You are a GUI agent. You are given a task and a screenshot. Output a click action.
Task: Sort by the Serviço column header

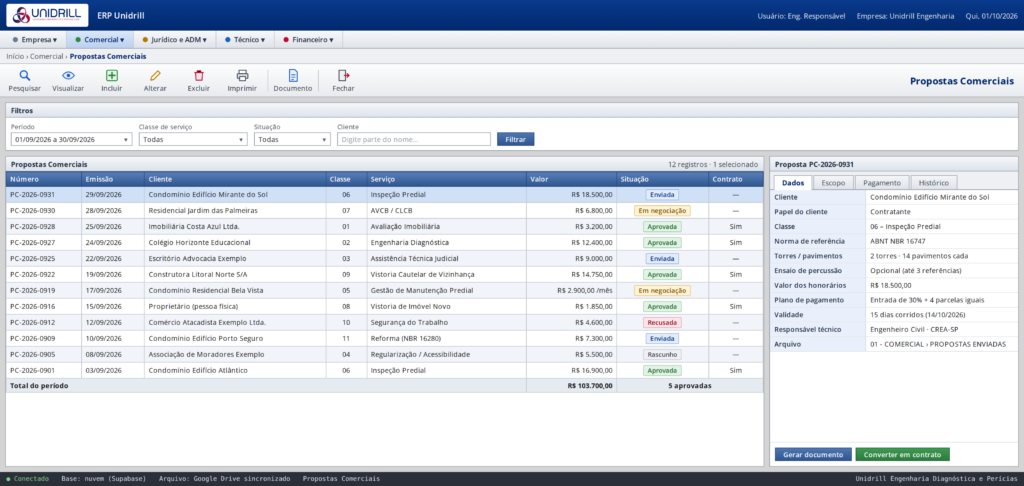pyautogui.click(x=446, y=179)
